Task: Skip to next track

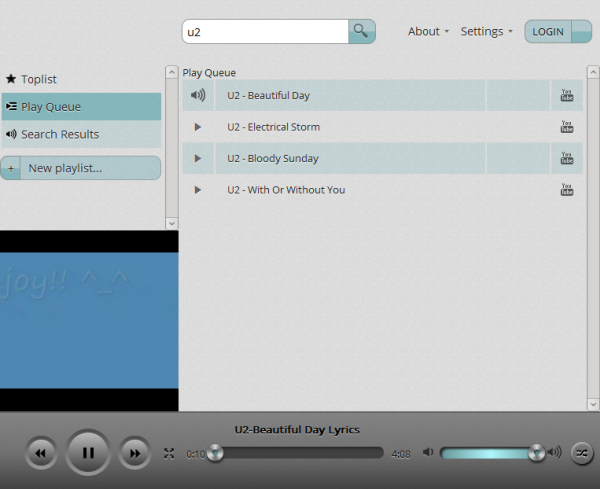Action: (x=135, y=453)
